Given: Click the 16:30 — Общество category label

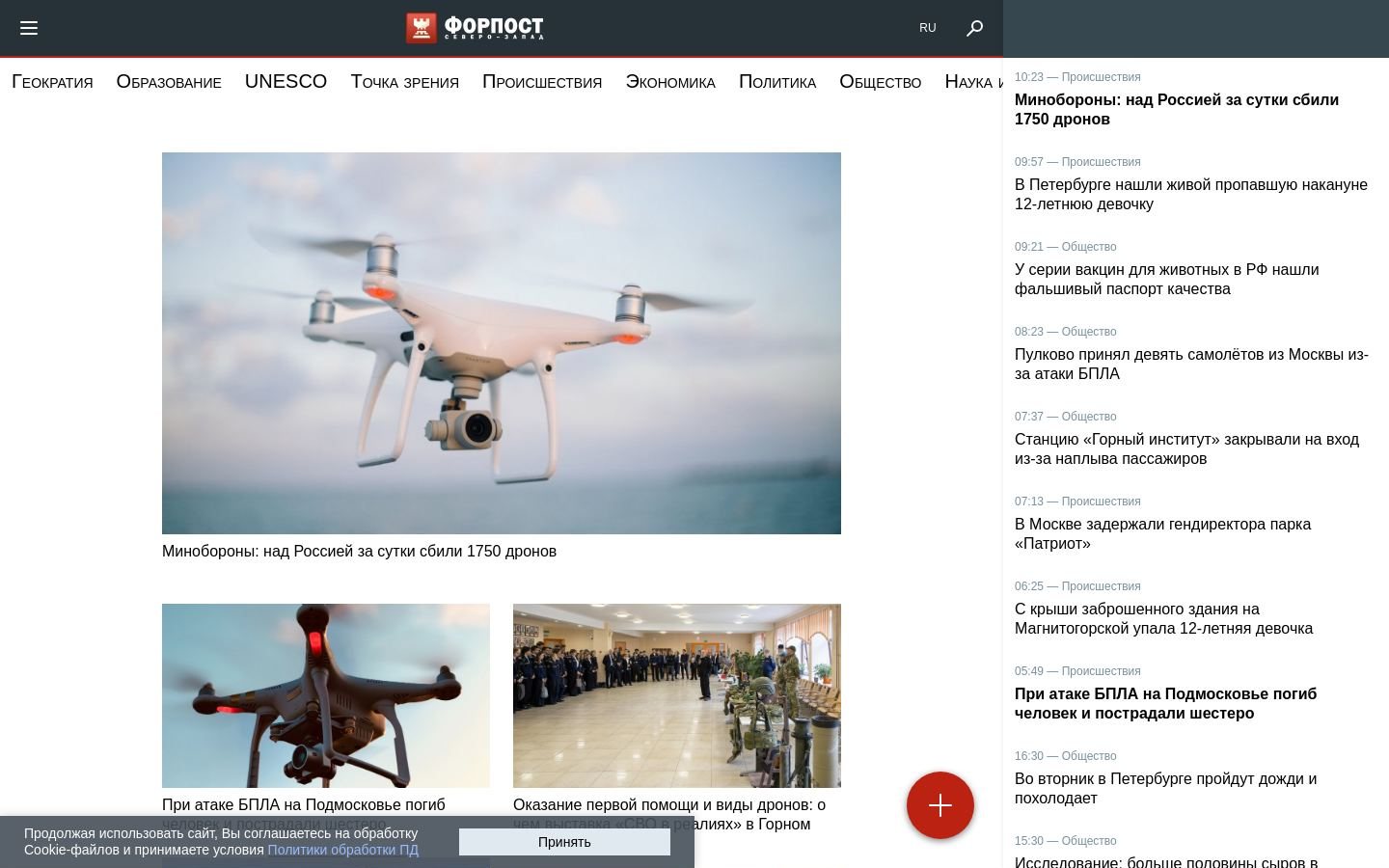Looking at the screenshot, I should 1065,756.
